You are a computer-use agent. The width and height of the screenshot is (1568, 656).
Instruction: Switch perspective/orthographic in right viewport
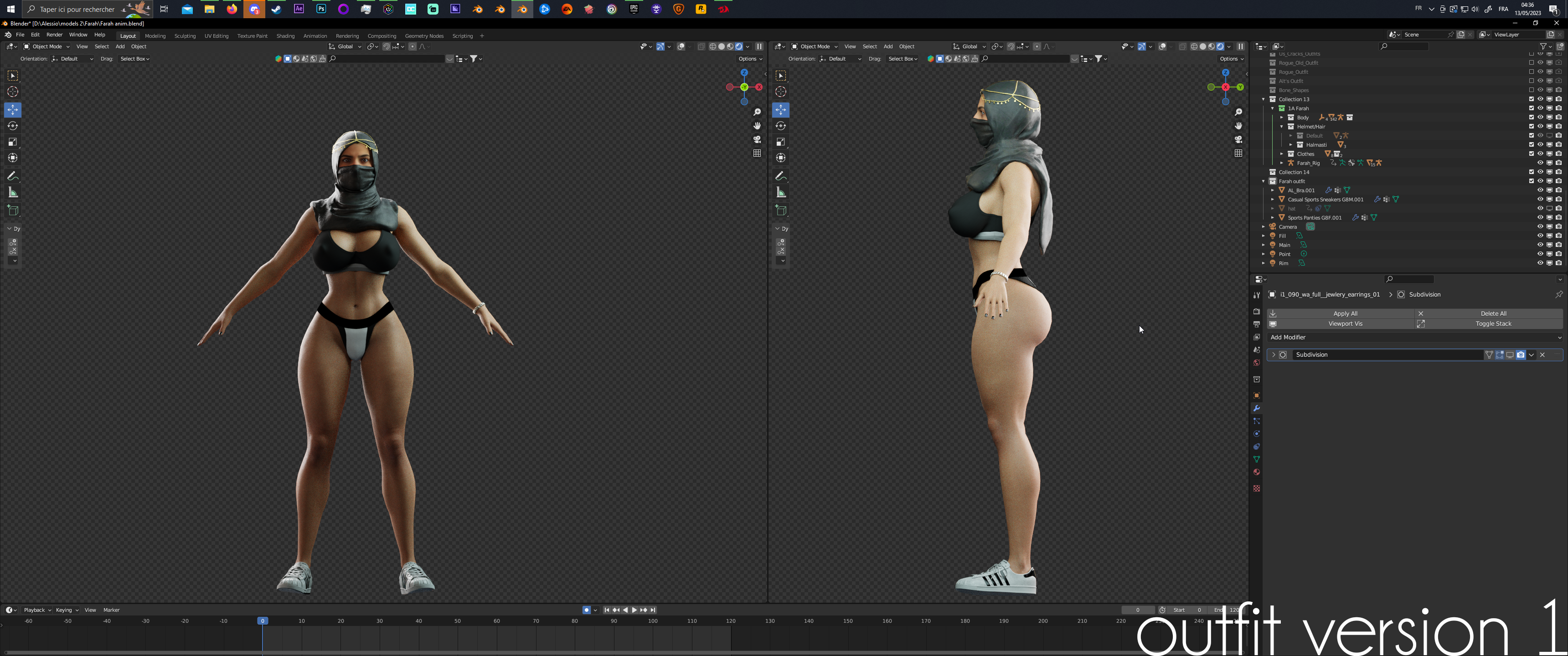click(1238, 154)
